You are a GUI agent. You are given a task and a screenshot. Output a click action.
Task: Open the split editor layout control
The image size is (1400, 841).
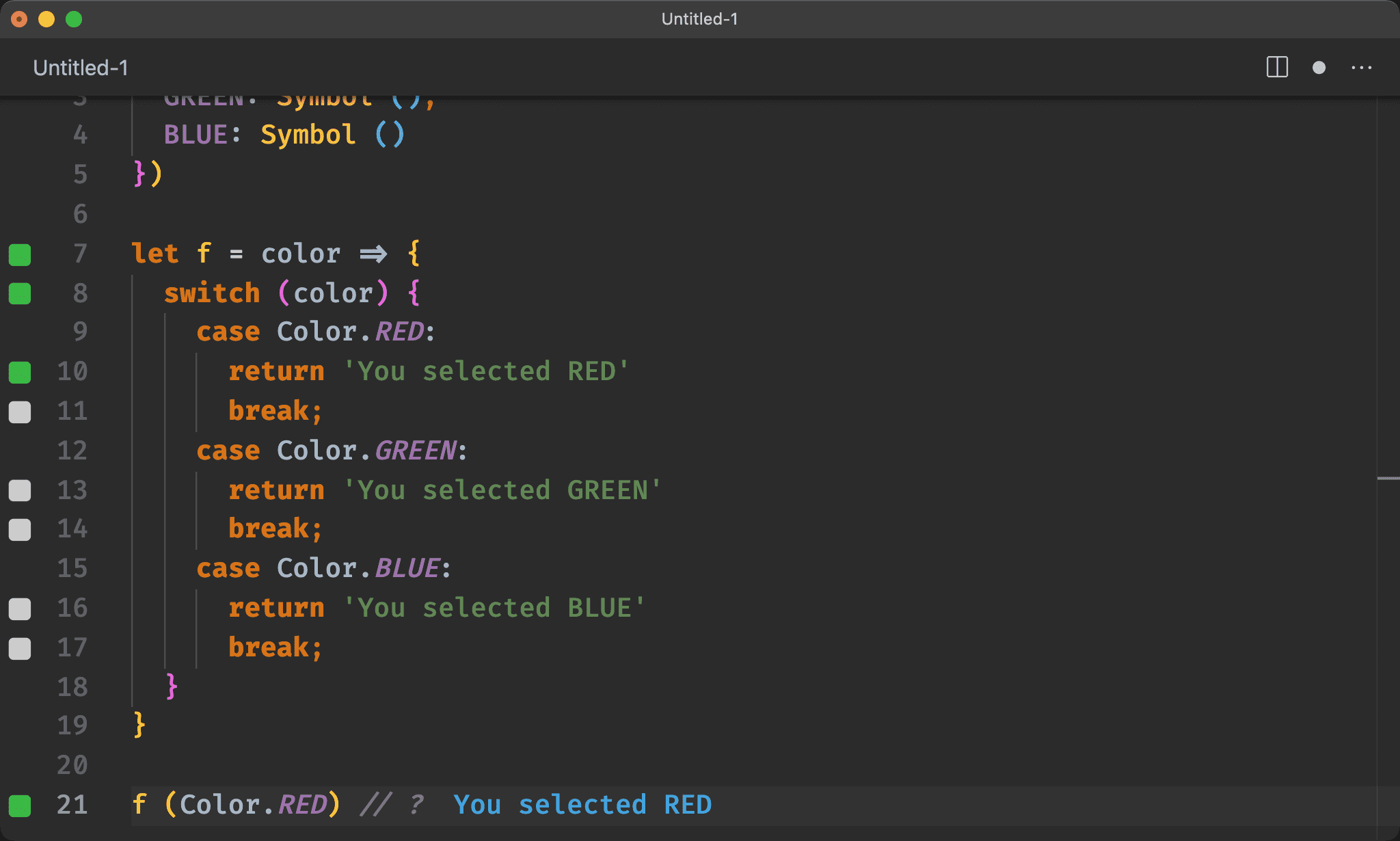[x=1278, y=68]
